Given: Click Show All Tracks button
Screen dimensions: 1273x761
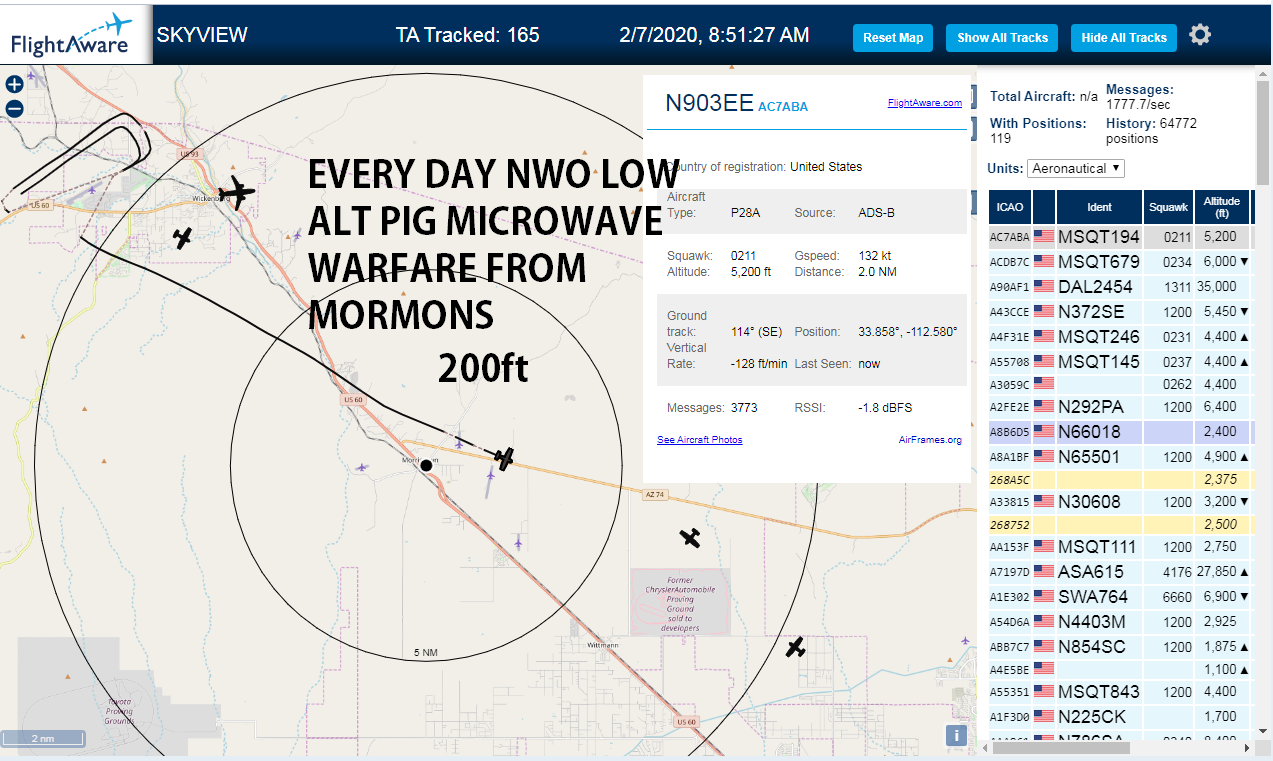Looking at the screenshot, I should (x=1002, y=37).
